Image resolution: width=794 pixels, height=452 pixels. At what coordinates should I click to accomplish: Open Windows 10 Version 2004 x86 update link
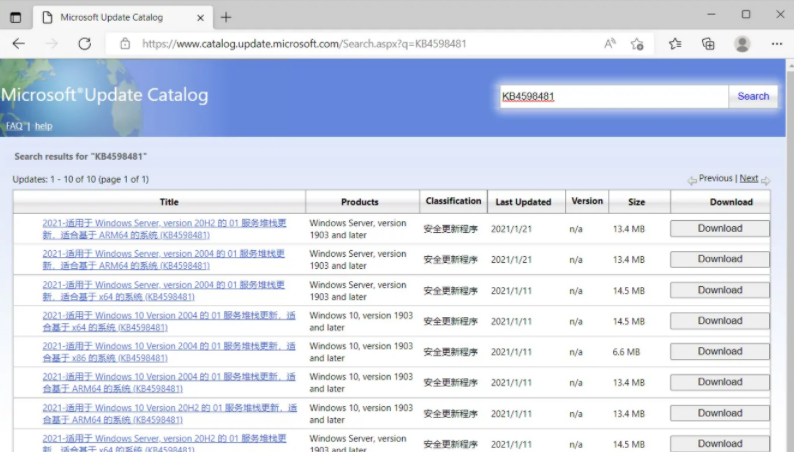click(x=169, y=352)
